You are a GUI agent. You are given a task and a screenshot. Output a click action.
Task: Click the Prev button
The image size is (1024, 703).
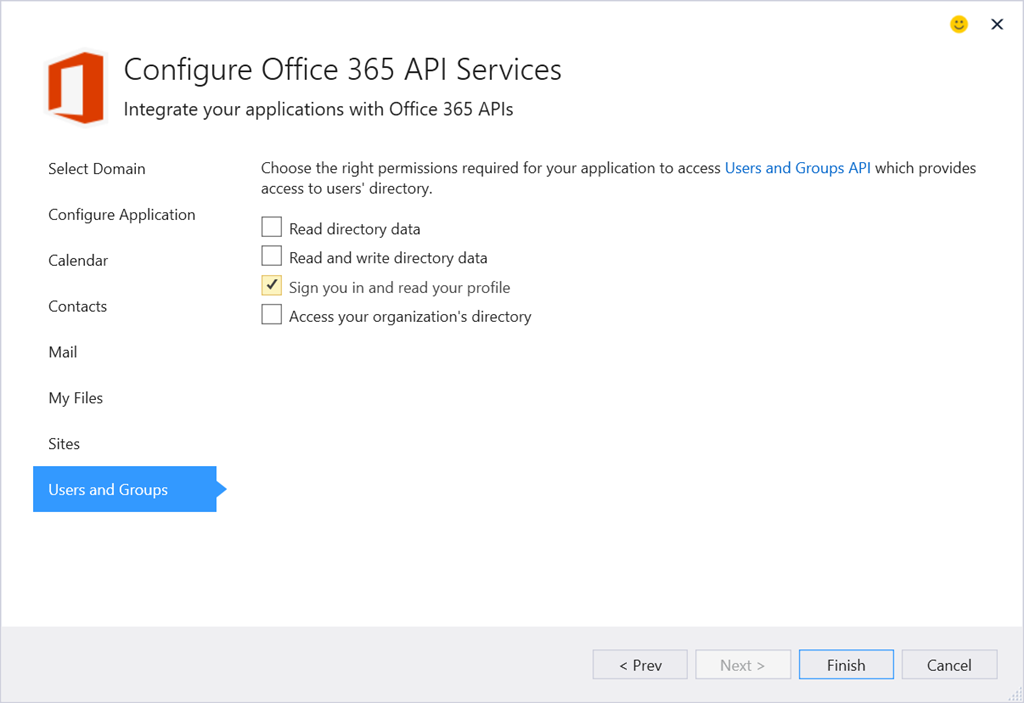click(x=640, y=664)
